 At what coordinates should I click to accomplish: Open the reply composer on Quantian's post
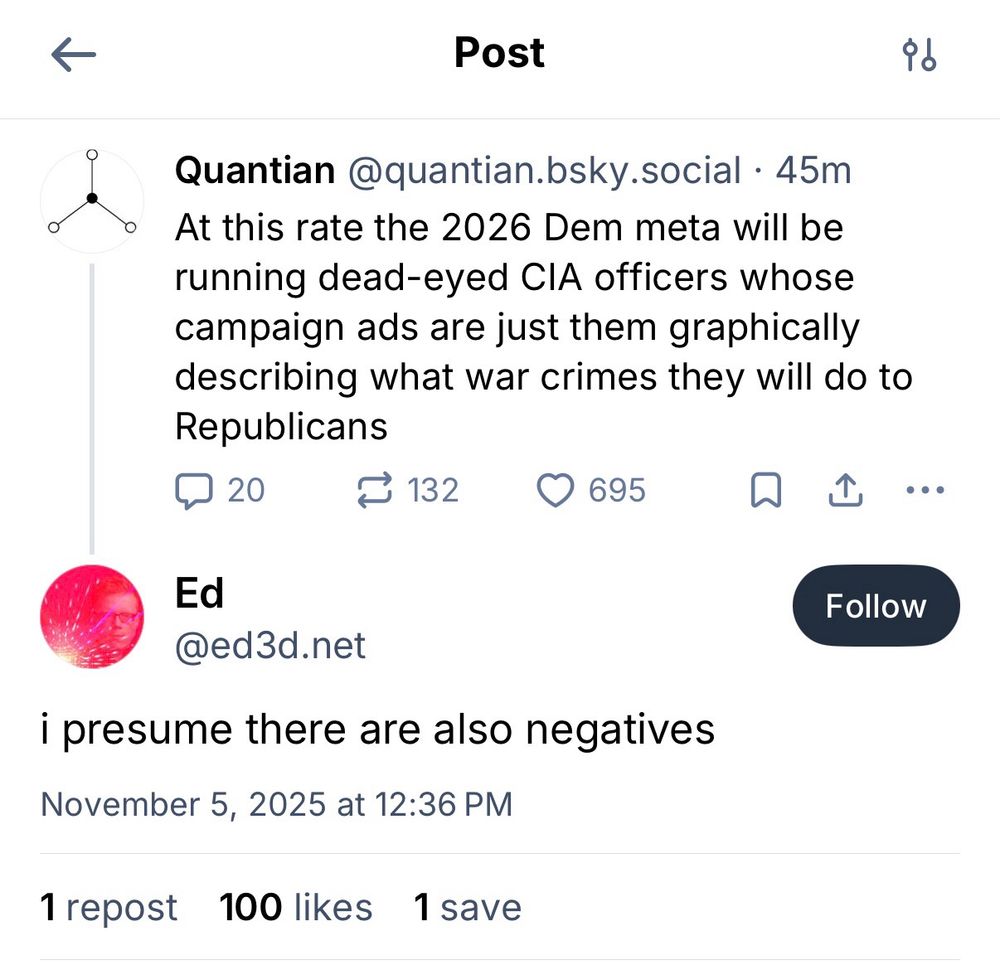(x=197, y=489)
